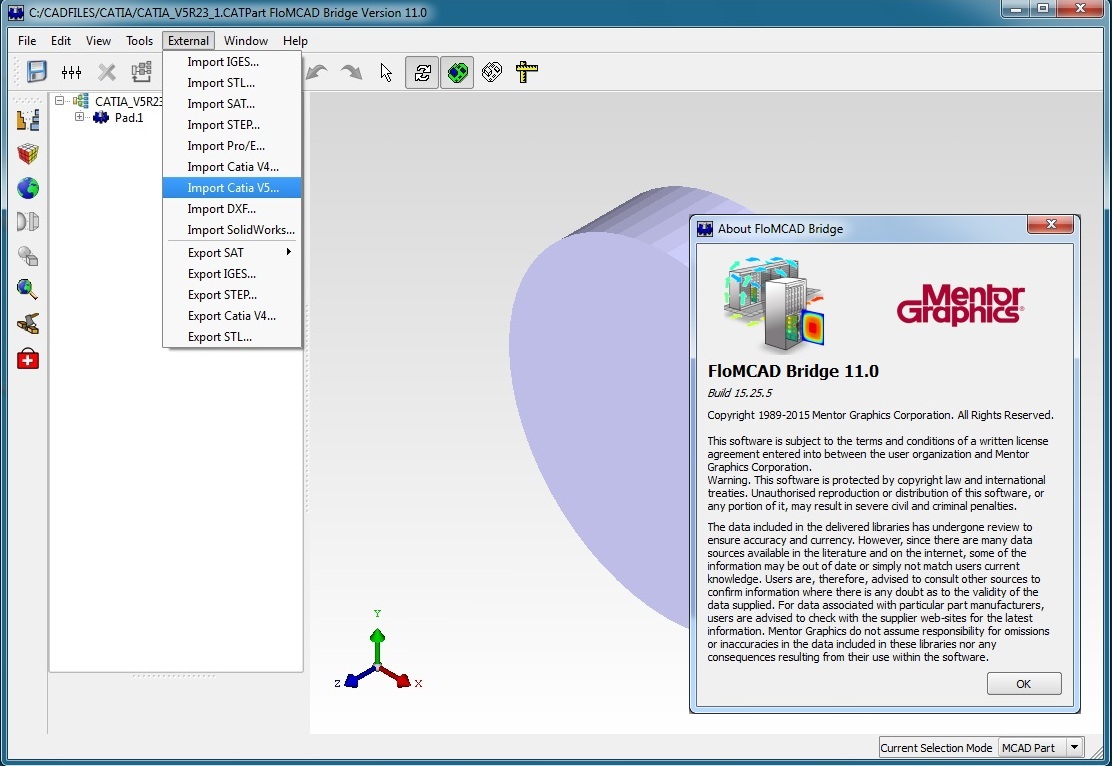
Task: Choose Export STL... menu entry
Action: point(232,336)
